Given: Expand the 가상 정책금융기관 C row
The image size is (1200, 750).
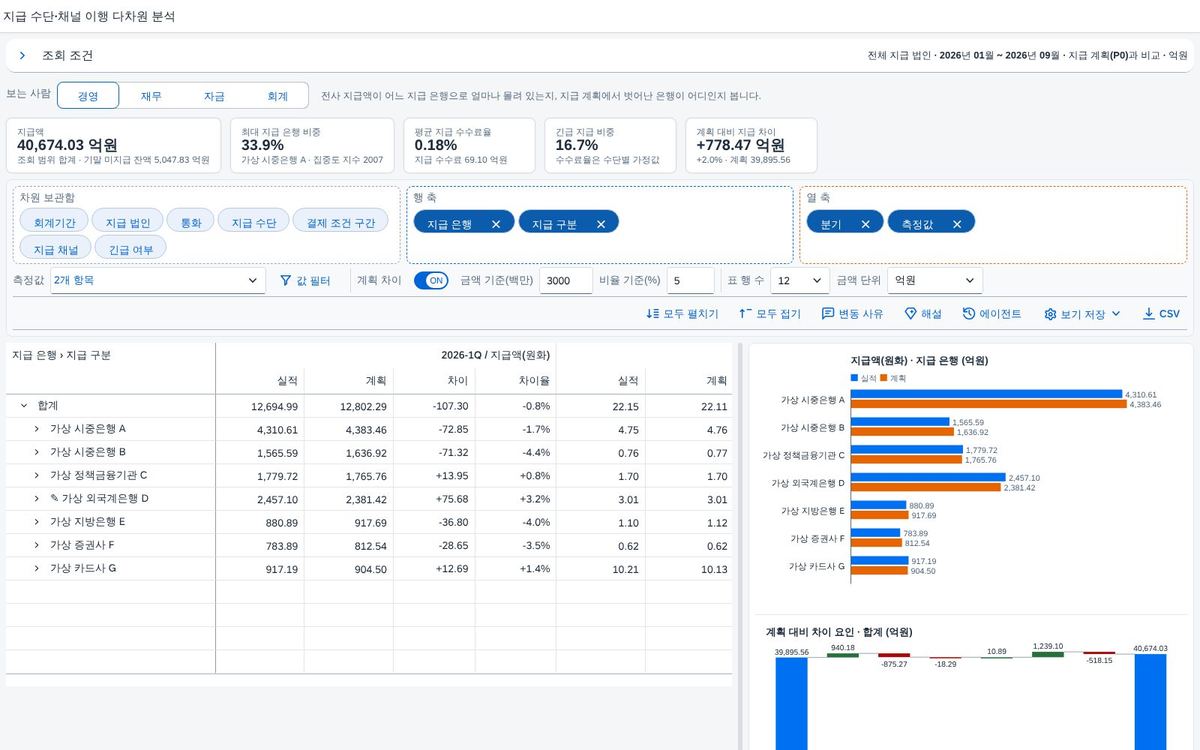Looking at the screenshot, I should [37, 475].
